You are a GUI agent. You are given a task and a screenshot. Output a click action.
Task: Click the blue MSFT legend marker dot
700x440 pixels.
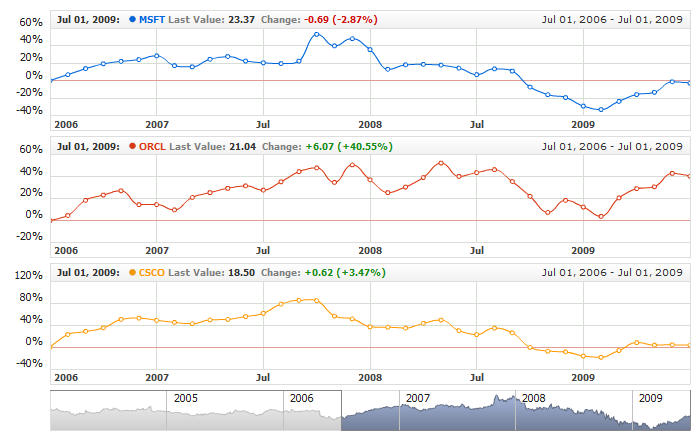133,19
